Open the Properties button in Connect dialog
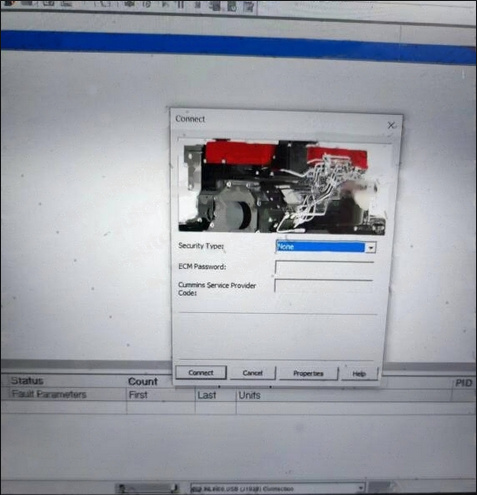 pos(308,373)
